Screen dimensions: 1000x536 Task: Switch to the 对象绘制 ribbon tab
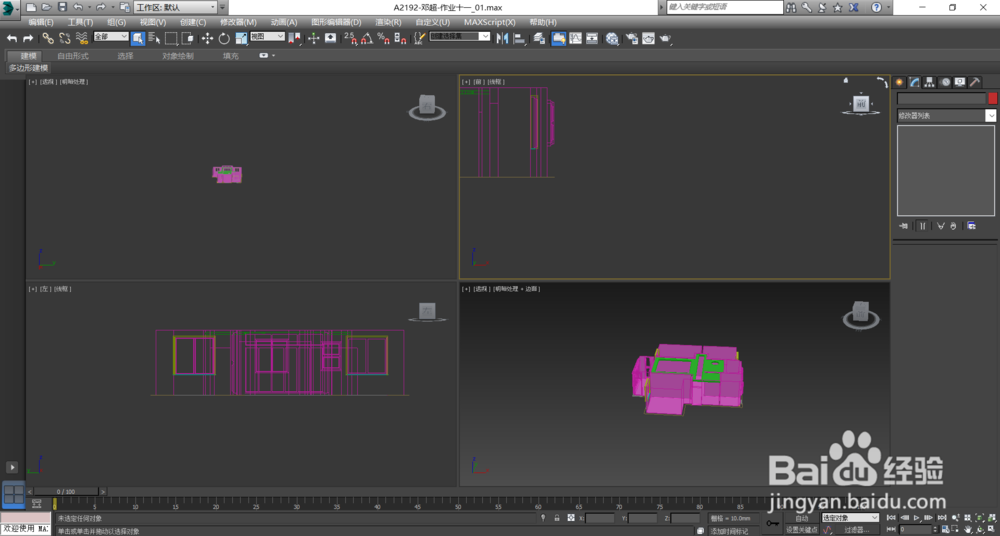tap(178, 56)
